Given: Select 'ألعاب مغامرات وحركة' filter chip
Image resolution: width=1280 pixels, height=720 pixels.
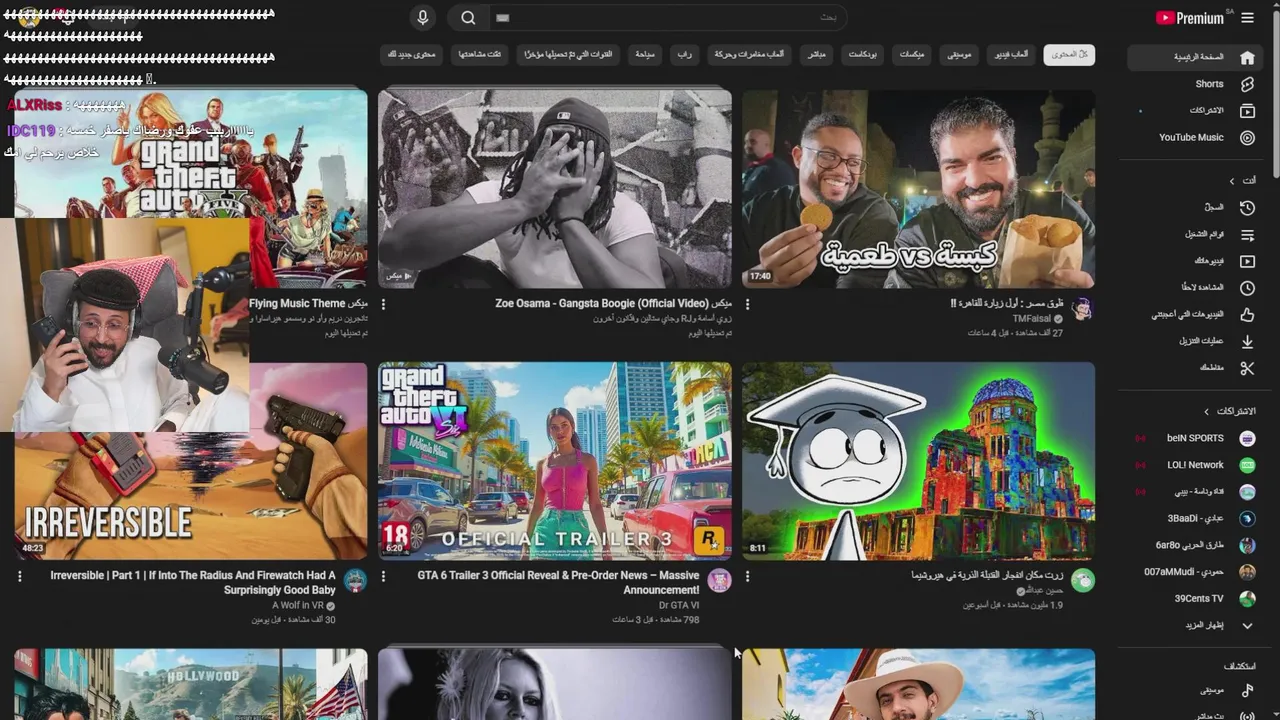Looking at the screenshot, I should pos(748,54).
